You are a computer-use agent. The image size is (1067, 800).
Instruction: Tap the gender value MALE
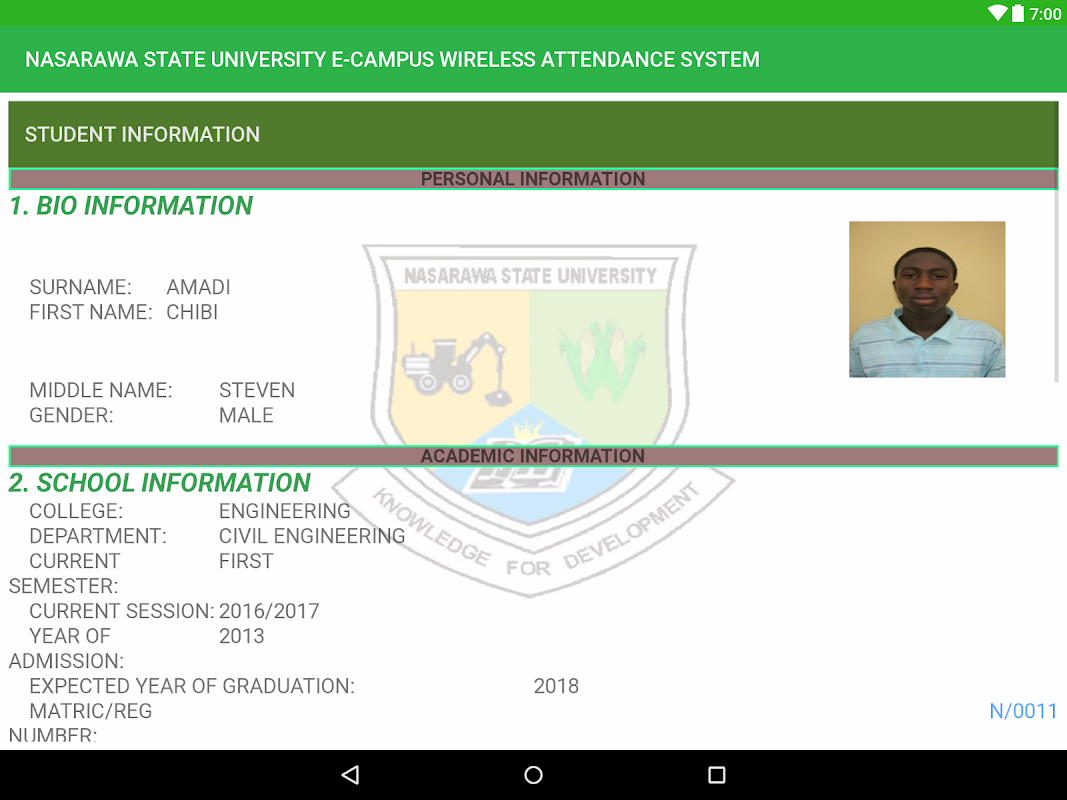click(246, 415)
